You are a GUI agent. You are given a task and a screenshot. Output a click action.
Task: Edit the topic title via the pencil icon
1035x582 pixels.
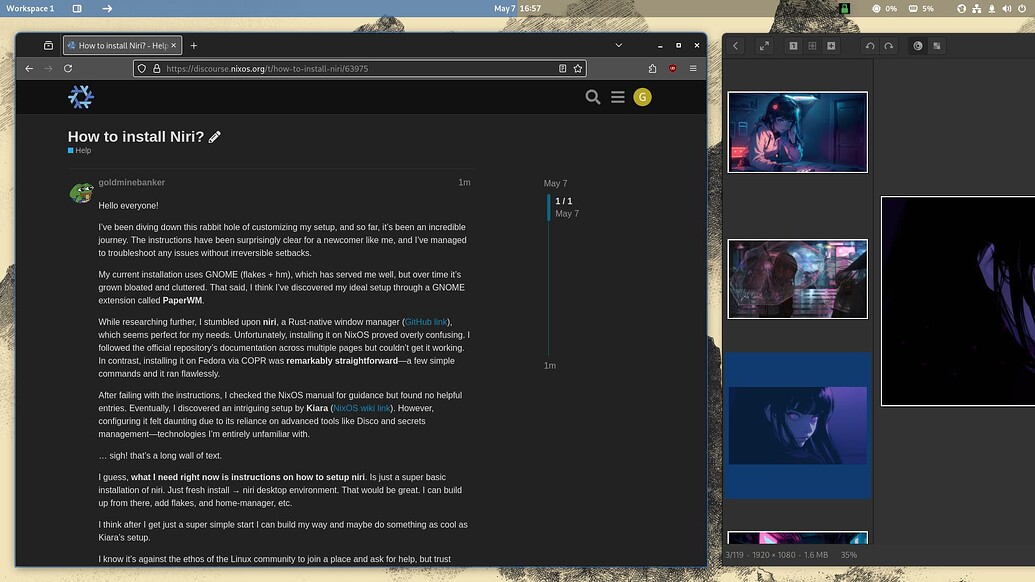(x=215, y=136)
